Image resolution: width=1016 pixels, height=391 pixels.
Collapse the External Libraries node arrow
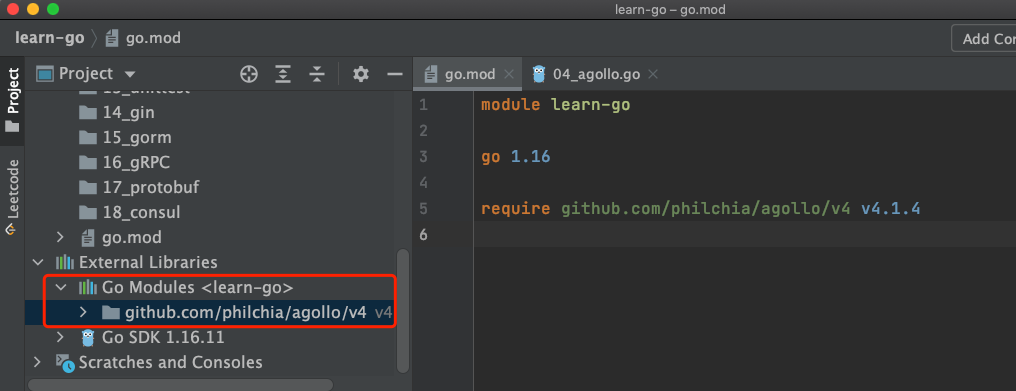(x=37, y=263)
